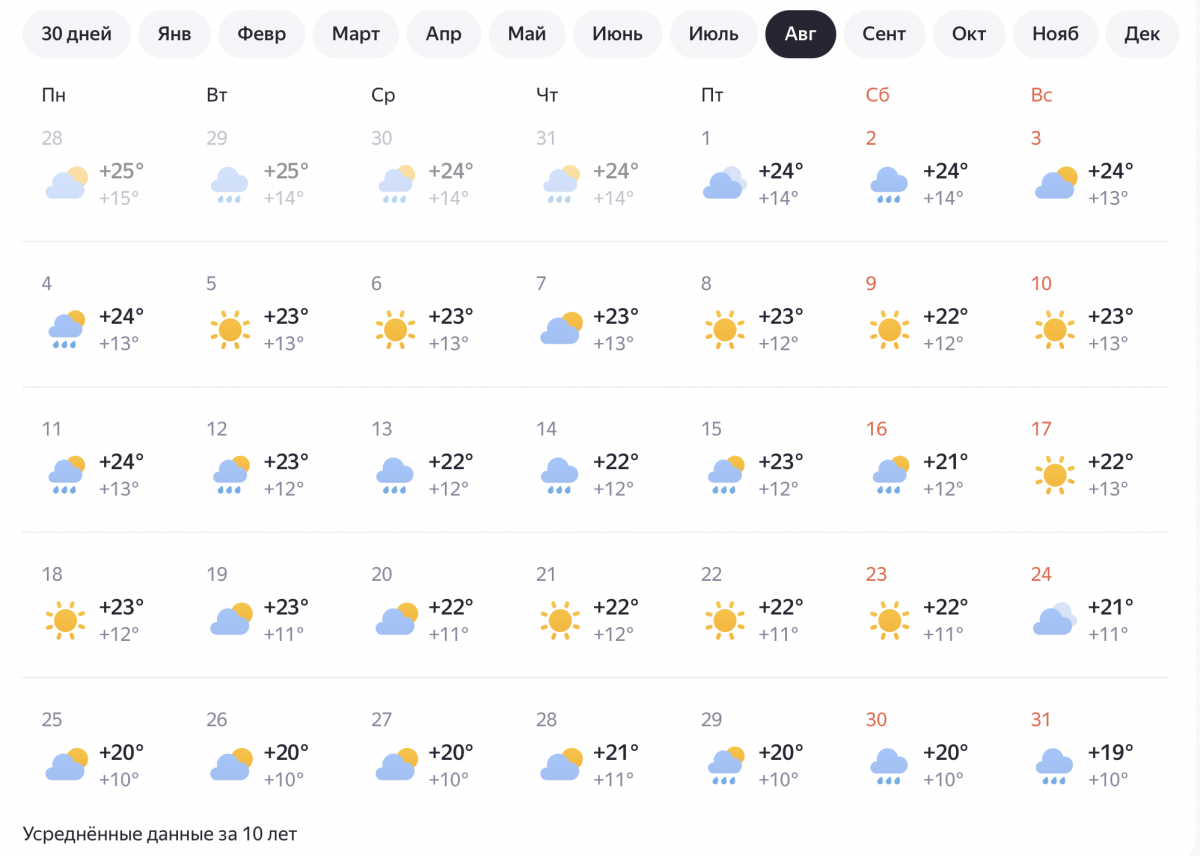Image resolution: width=1200 pixels, height=856 pixels.
Task: Switch to the 30 дней tab
Action: [76, 34]
